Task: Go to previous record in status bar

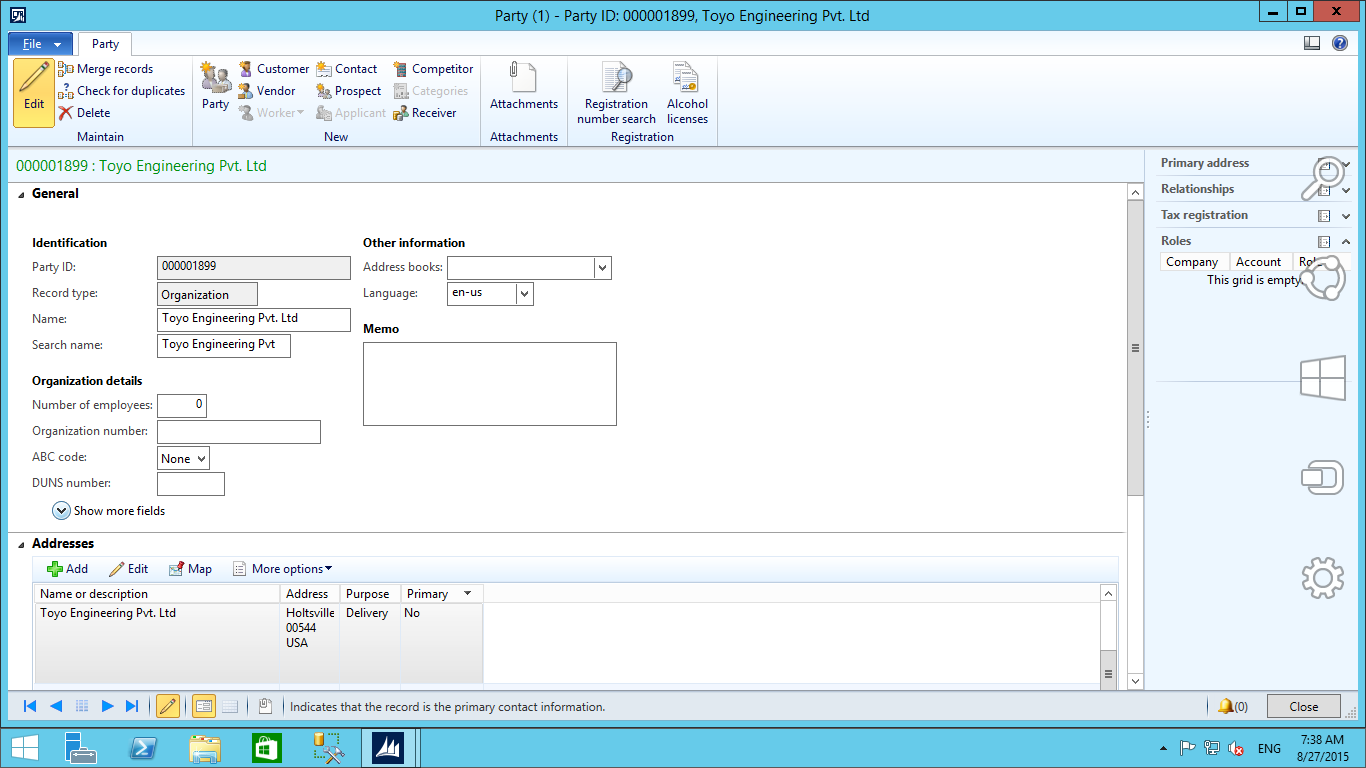Action: click(x=56, y=706)
